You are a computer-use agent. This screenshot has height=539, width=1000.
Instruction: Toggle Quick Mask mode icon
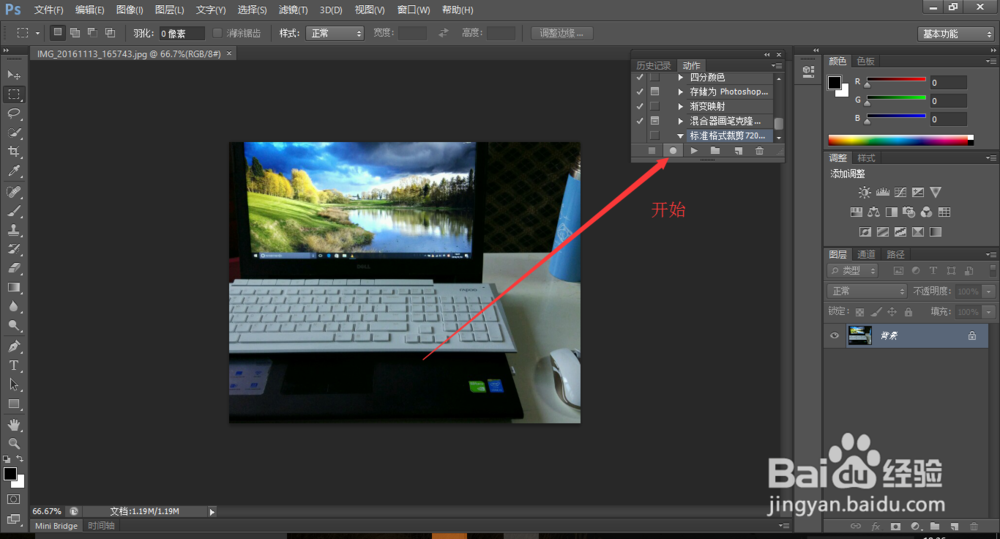(x=13, y=499)
